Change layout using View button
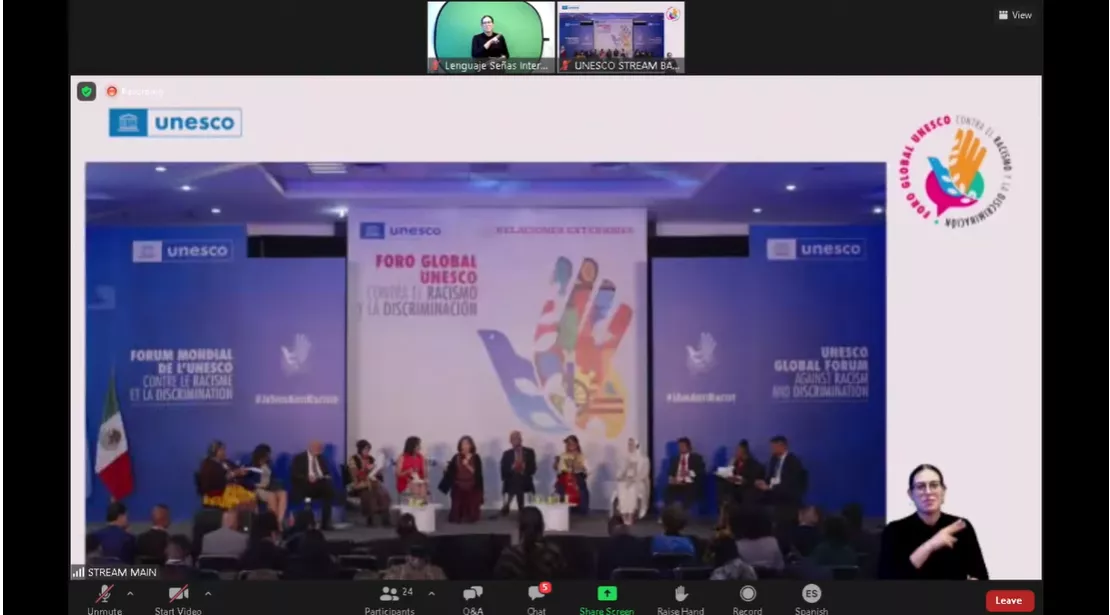 1015,15
